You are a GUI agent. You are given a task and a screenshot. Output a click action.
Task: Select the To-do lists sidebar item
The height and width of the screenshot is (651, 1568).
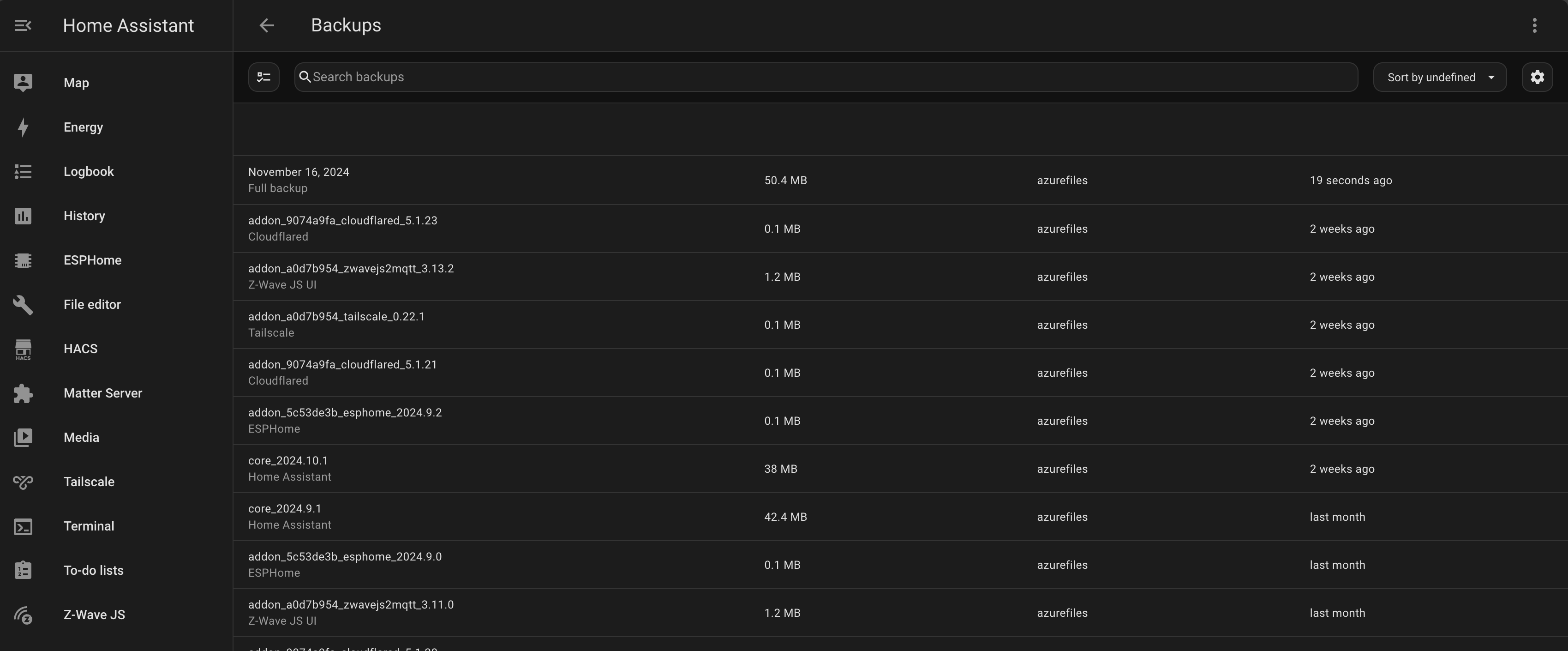(x=93, y=571)
